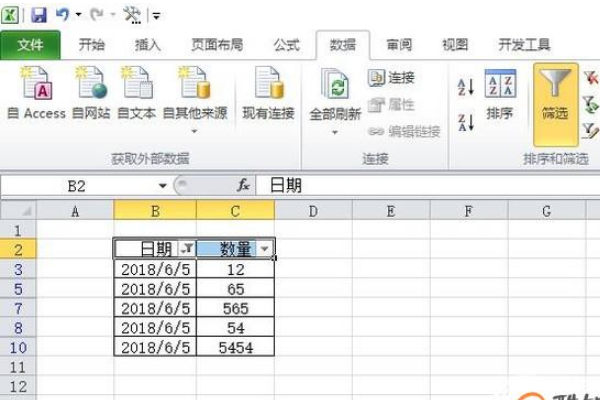Click the Select All corner button
This screenshot has width=600, height=400.
click(18, 210)
